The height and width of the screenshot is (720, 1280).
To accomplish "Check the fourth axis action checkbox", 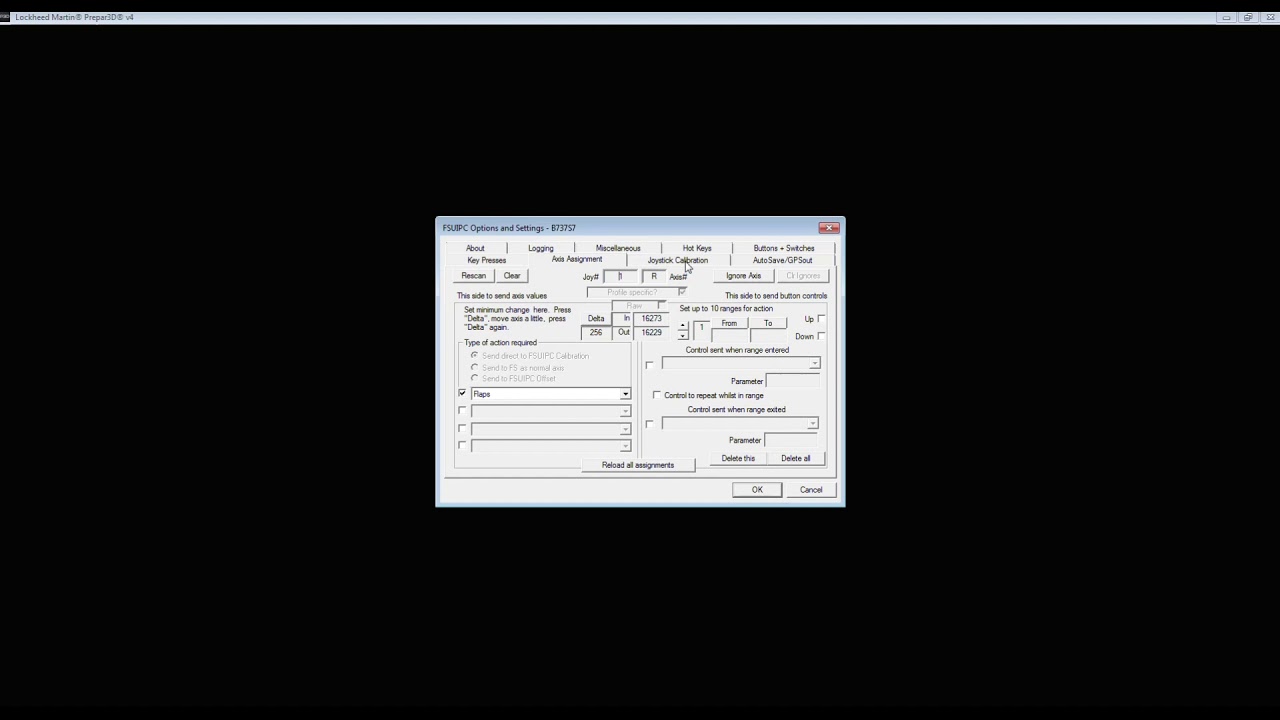I will [x=462, y=445].
